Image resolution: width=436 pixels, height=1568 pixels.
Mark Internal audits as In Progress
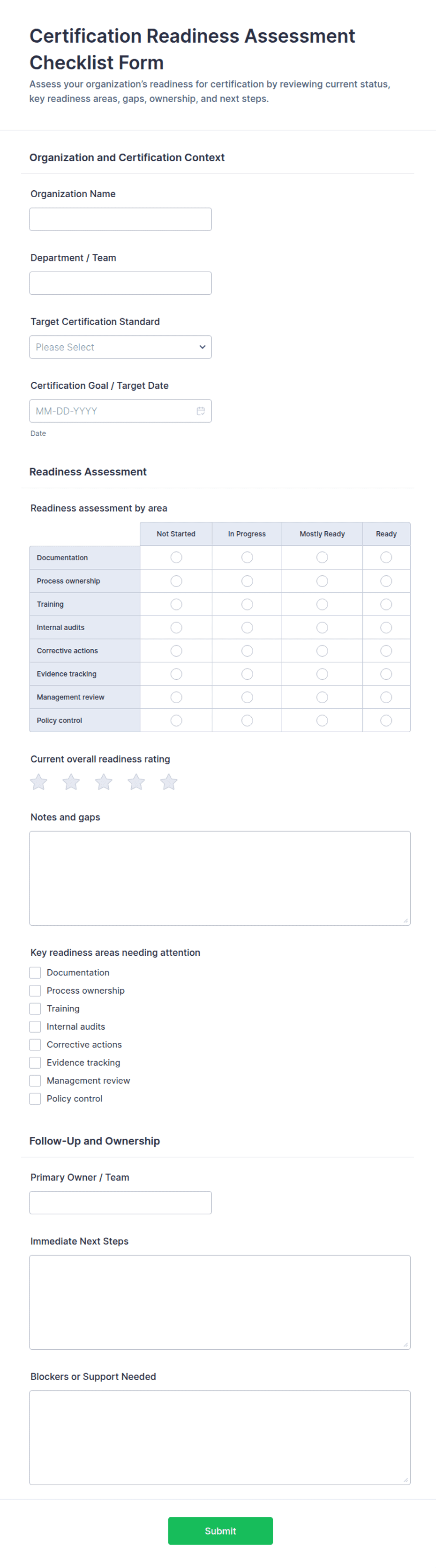(x=247, y=627)
